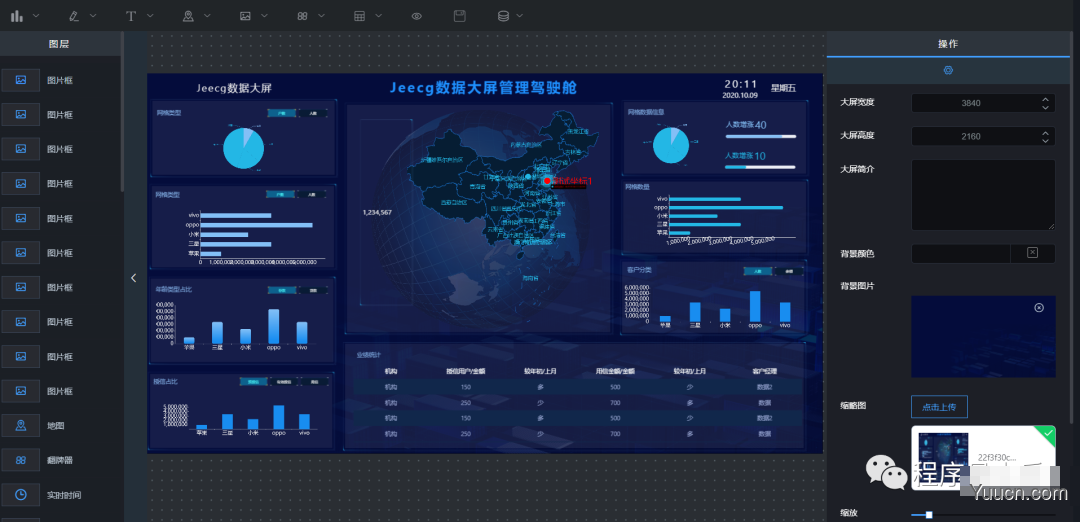Image resolution: width=1080 pixels, height=522 pixels.
Task: Expand the table component dropdown arrow
Action: click(x=379, y=15)
